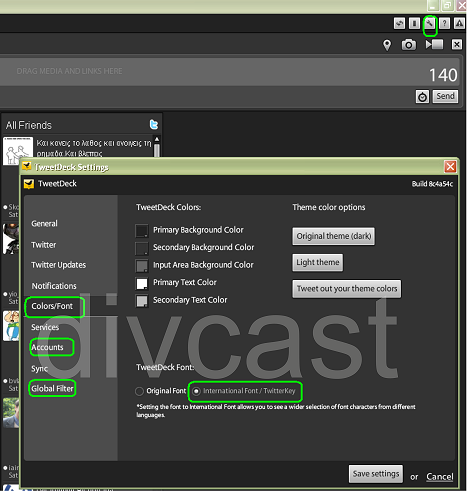This screenshot has height=492, width=467.
Task: Minimize the TweetDeck window
Action: click(433, 5)
